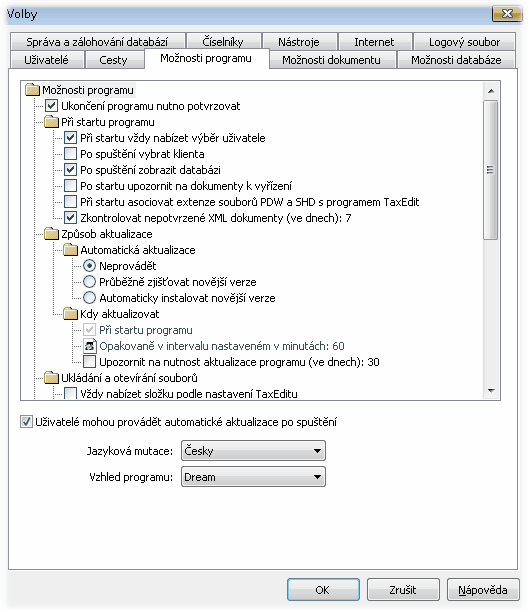Screen dimensions: 528x610
Task: Click the Automatická aktualizace folder icon
Action: 70,250
